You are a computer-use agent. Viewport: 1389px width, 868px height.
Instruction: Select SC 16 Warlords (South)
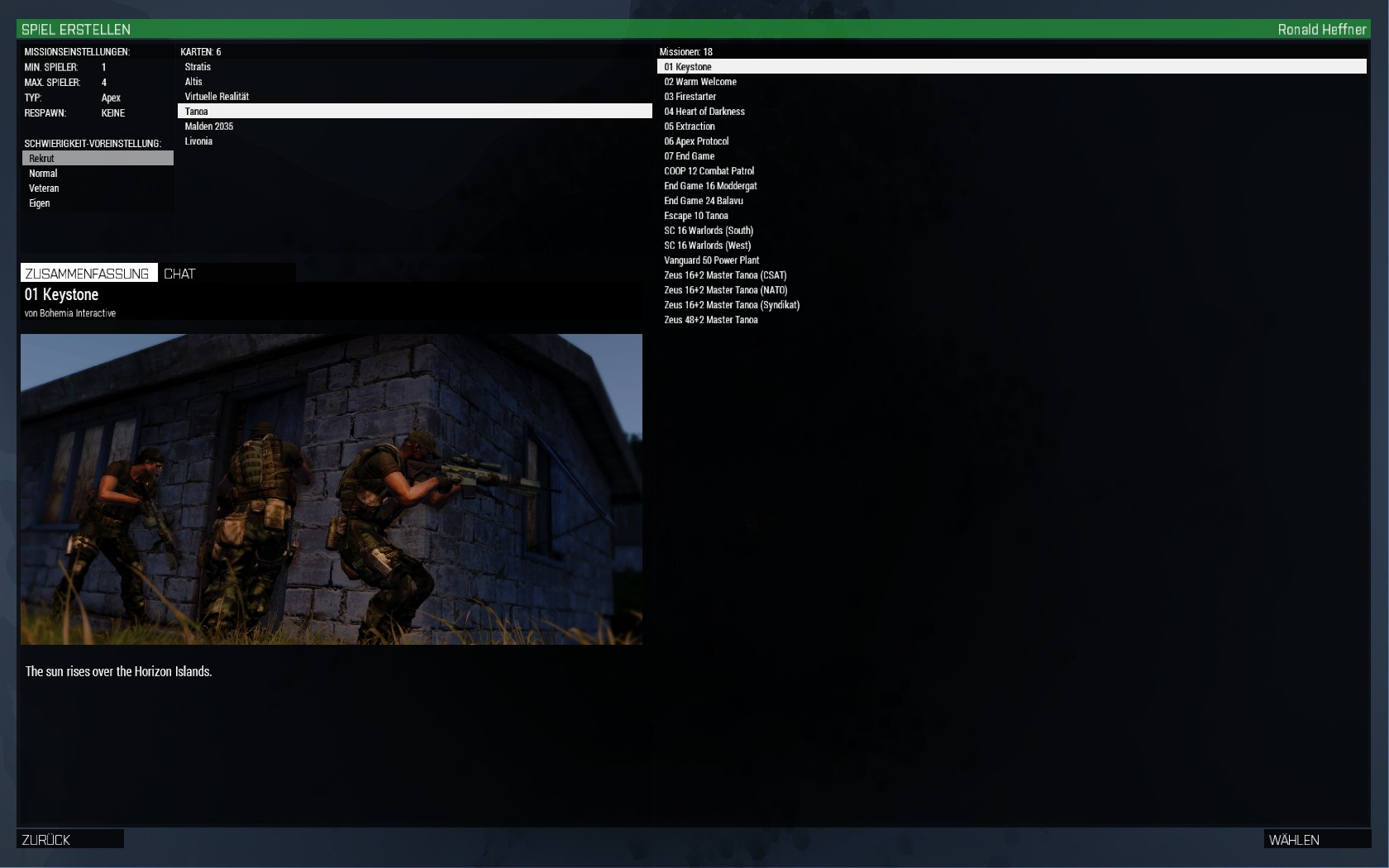(1011, 231)
